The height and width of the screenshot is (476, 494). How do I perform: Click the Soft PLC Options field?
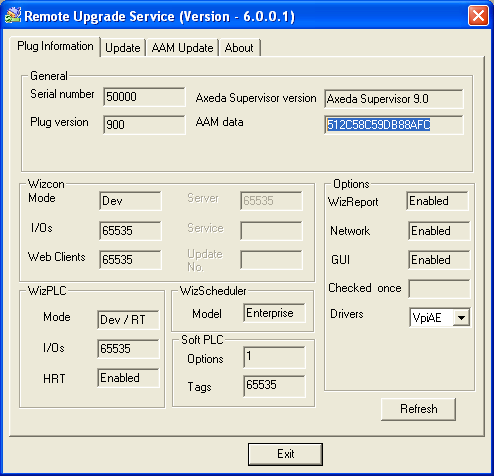click(274, 357)
